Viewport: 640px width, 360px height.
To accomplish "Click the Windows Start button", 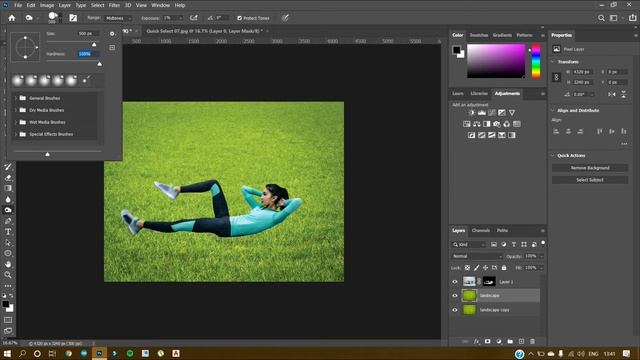I will pos(7,353).
